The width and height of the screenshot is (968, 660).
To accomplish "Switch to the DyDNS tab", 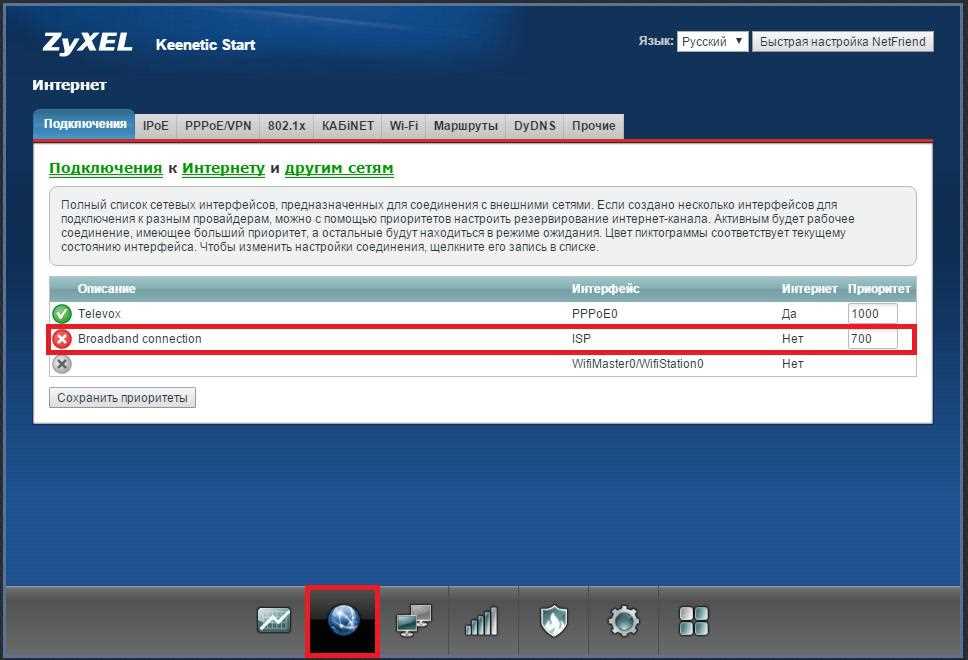I will (x=535, y=126).
